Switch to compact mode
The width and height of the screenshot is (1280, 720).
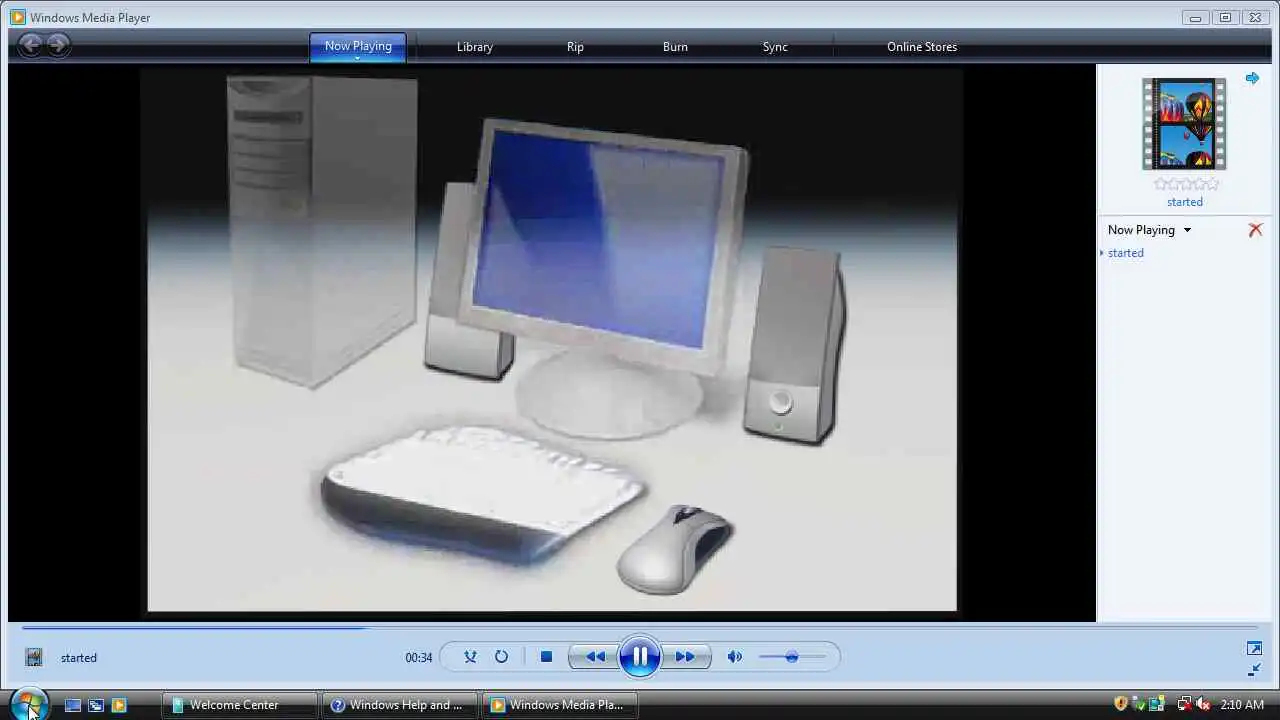tap(1254, 670)
